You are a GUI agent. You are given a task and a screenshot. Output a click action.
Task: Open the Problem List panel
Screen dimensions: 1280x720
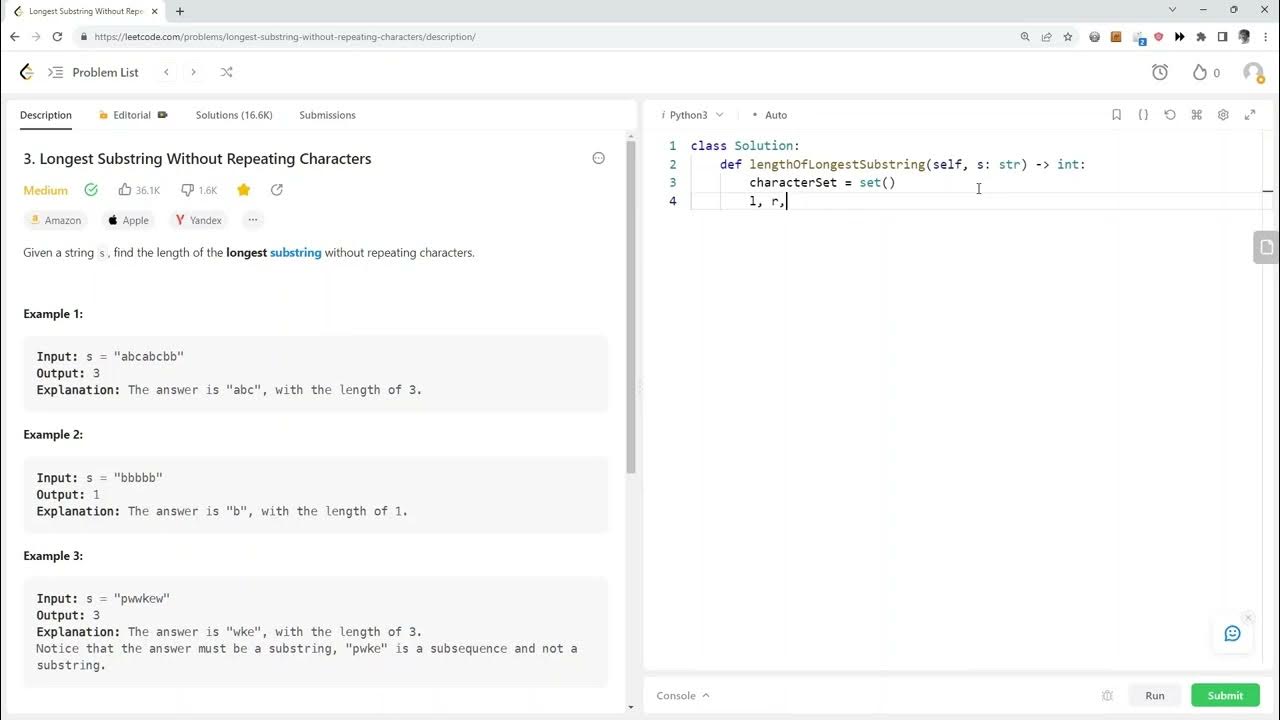click(94, 72)
